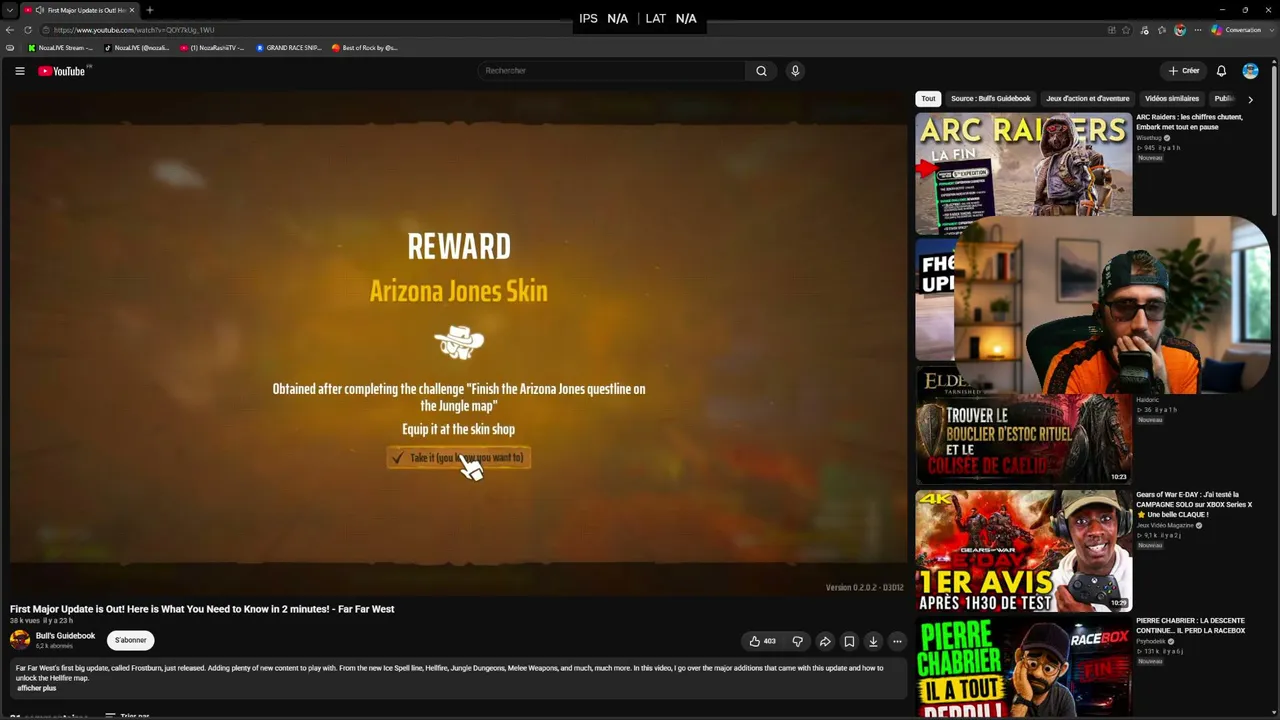1280x720 pixels.
Task: Open the ARC Raiders video title
Action: point(1189,122)
